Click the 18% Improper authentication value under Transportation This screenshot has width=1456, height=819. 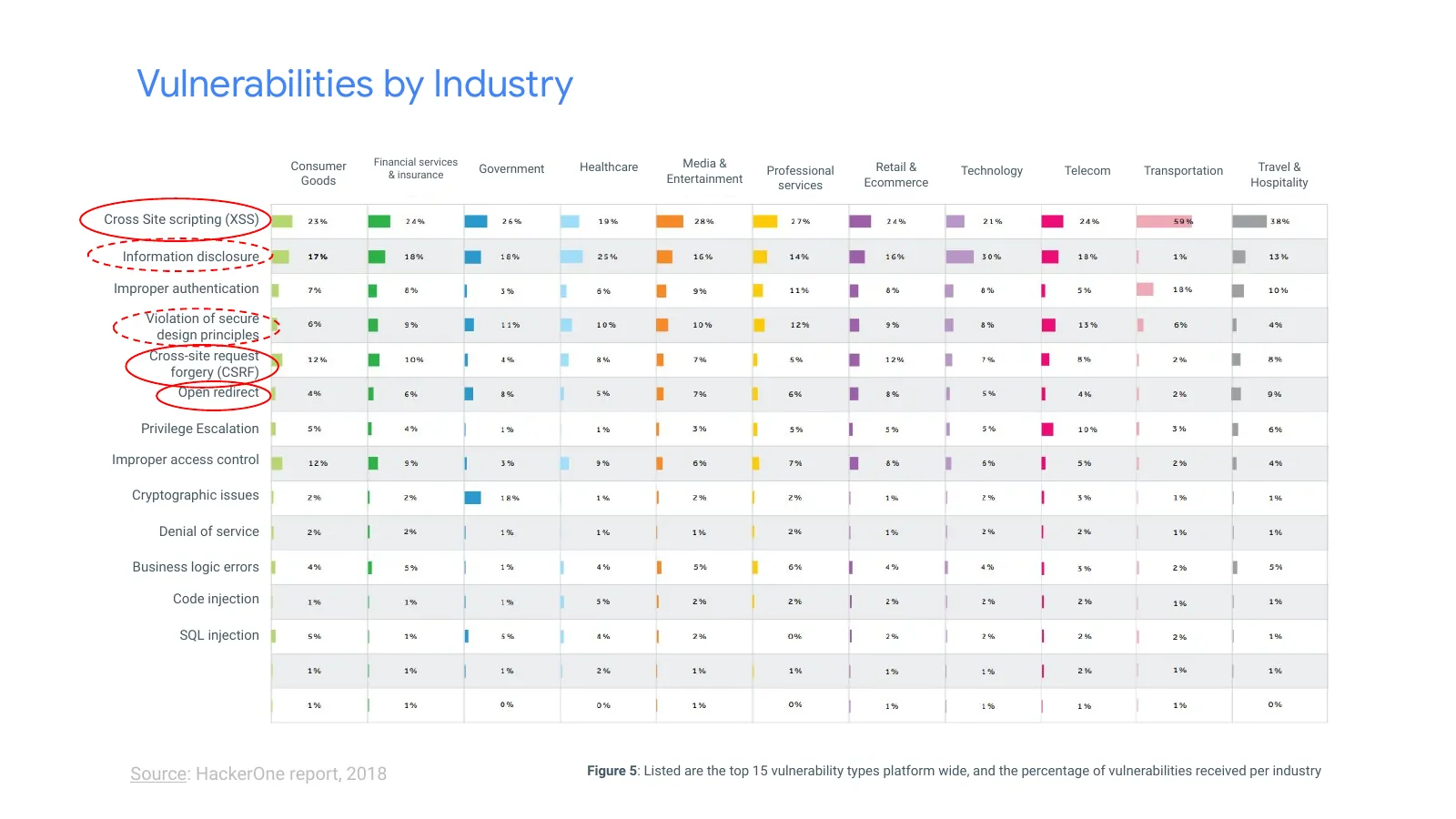pos(1182,289)
